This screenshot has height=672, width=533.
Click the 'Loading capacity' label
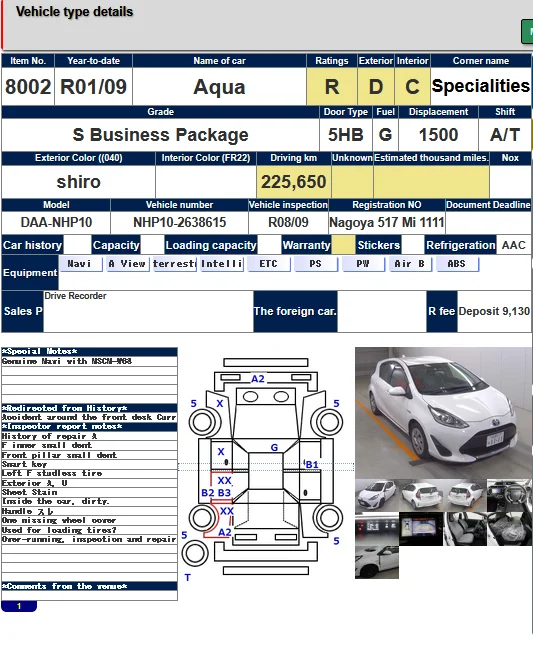(x=211, y=245)
